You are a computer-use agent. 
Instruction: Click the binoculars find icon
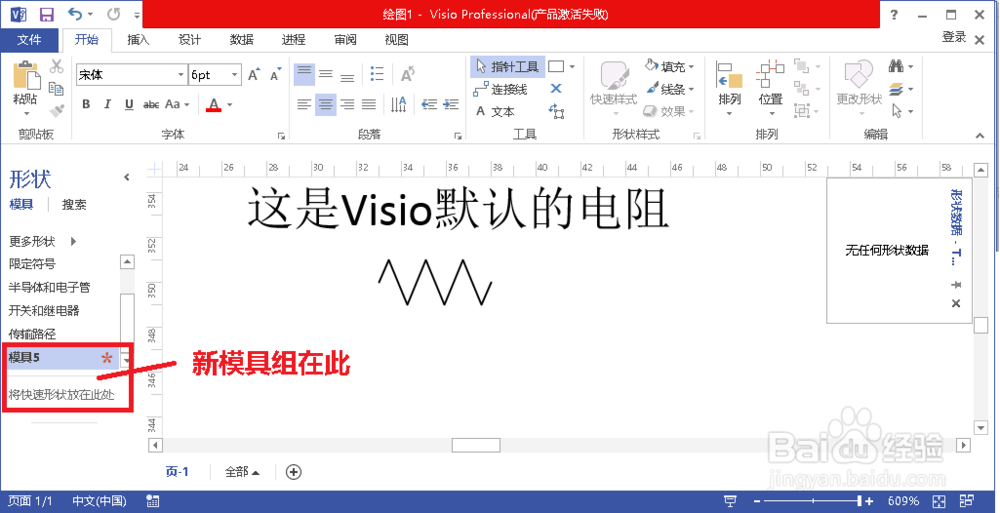(x=896, y=66)
